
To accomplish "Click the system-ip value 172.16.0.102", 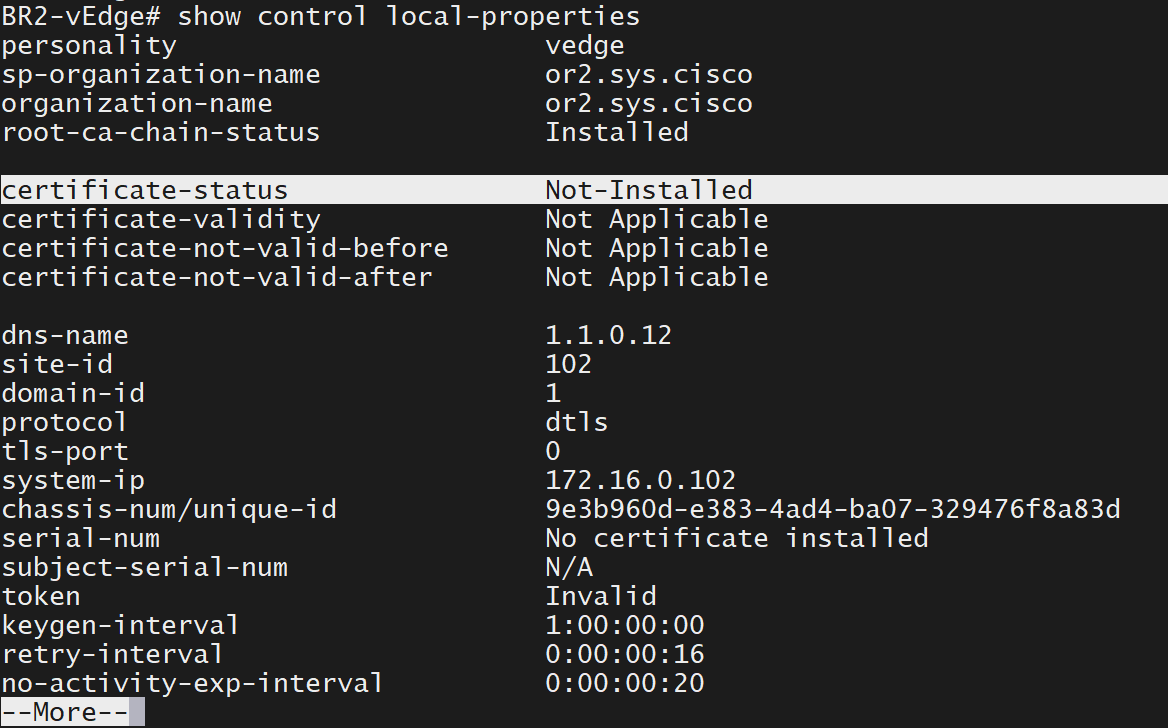I will (x=640, y=481).
